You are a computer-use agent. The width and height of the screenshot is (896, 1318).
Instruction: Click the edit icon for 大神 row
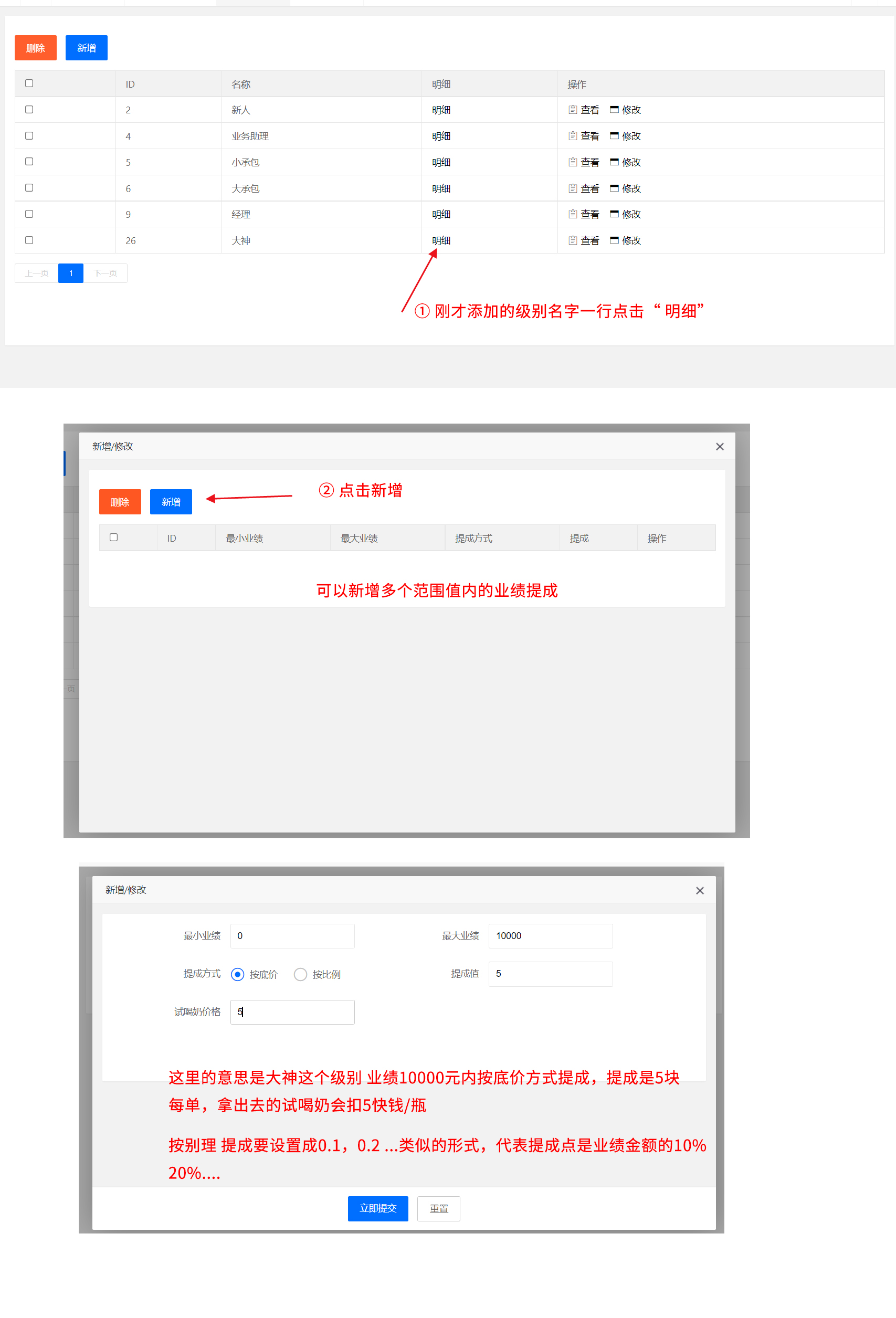[x=614, y=240]
